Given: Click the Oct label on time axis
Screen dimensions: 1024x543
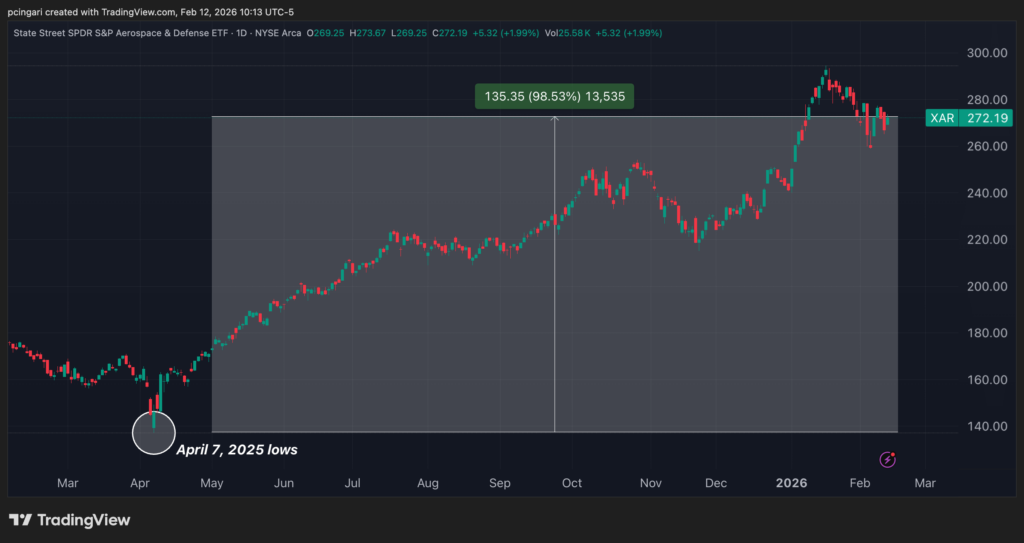Looking at the screenshot, I should (x=571, y=483).
